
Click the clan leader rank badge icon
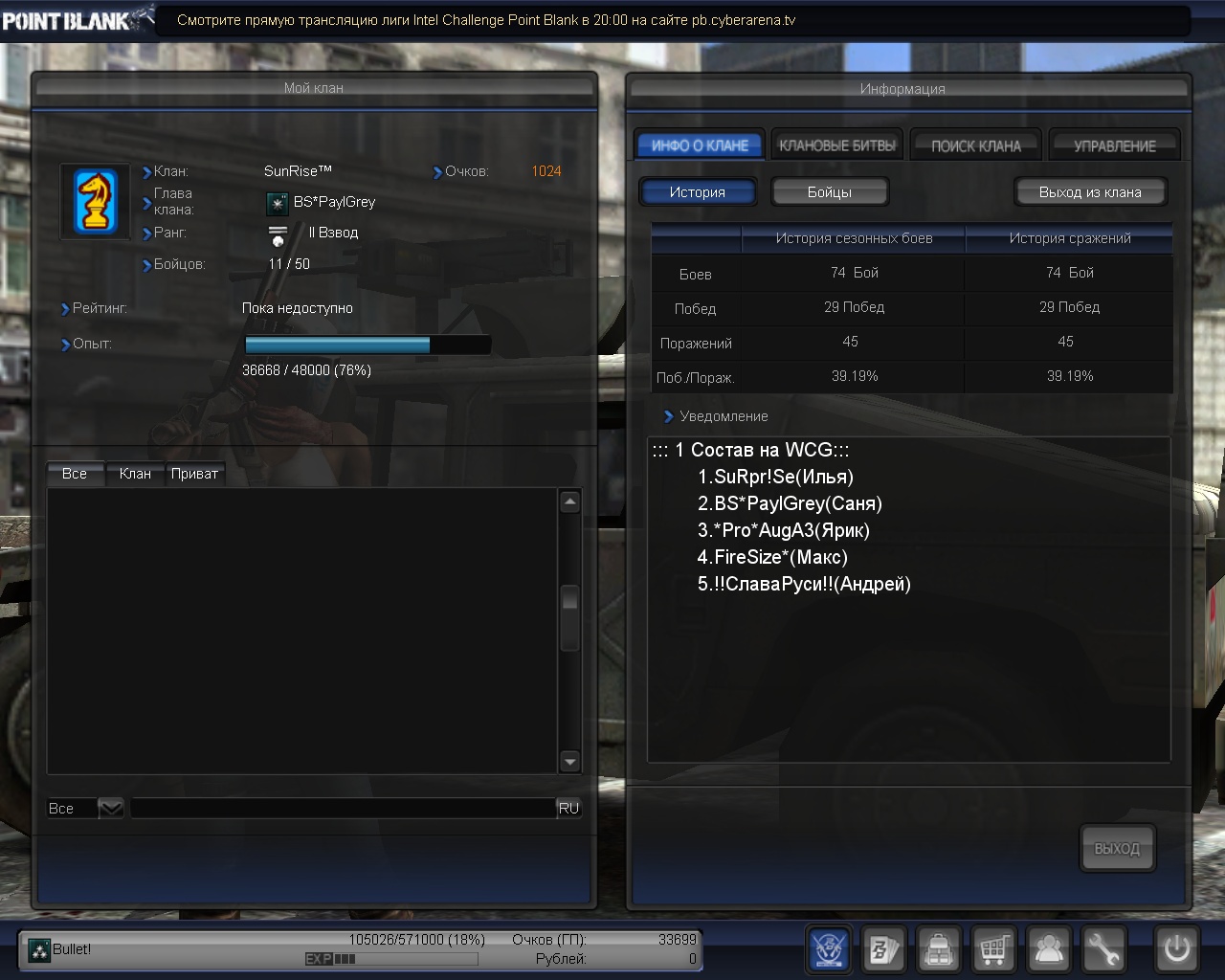(277, 203)
